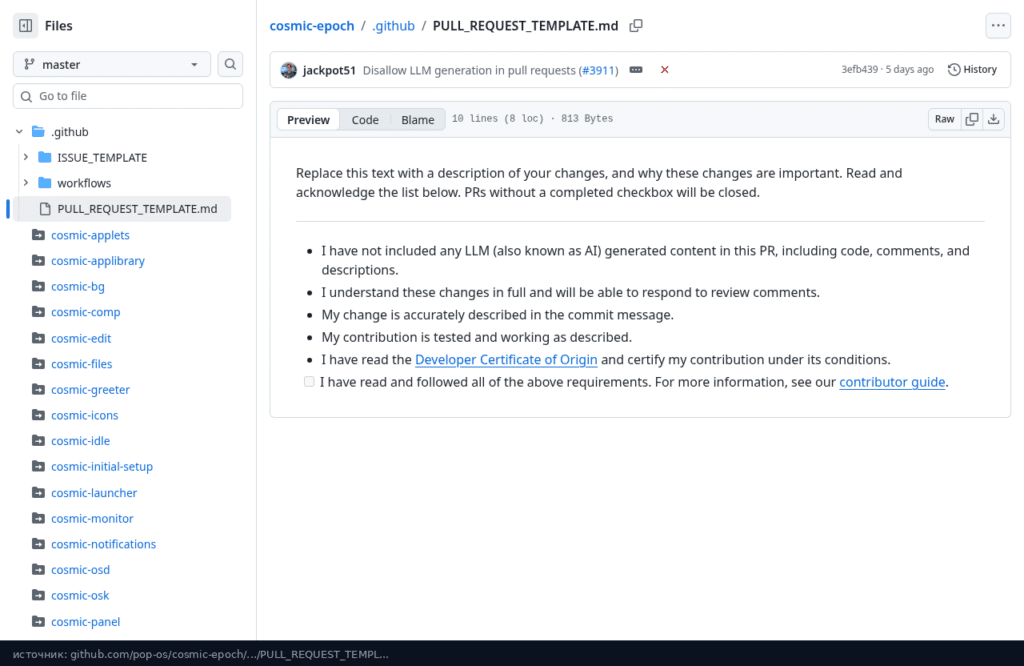This screenshot has width=1024, height=666.
Task: Click the search icon beside the branch selector
Action: point(230,64)
